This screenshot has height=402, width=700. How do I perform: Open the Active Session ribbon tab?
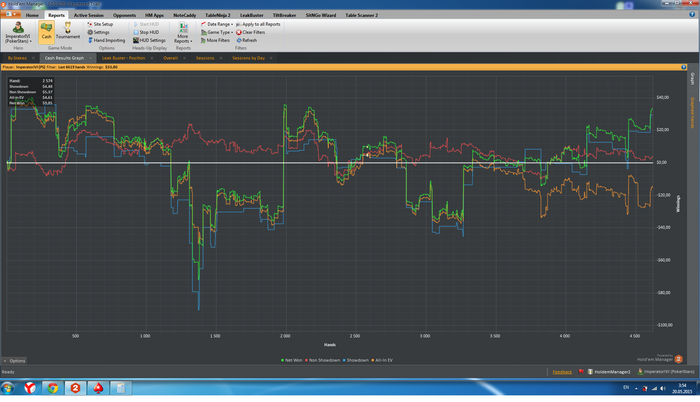pyautogui.click(x=89, y=15)
